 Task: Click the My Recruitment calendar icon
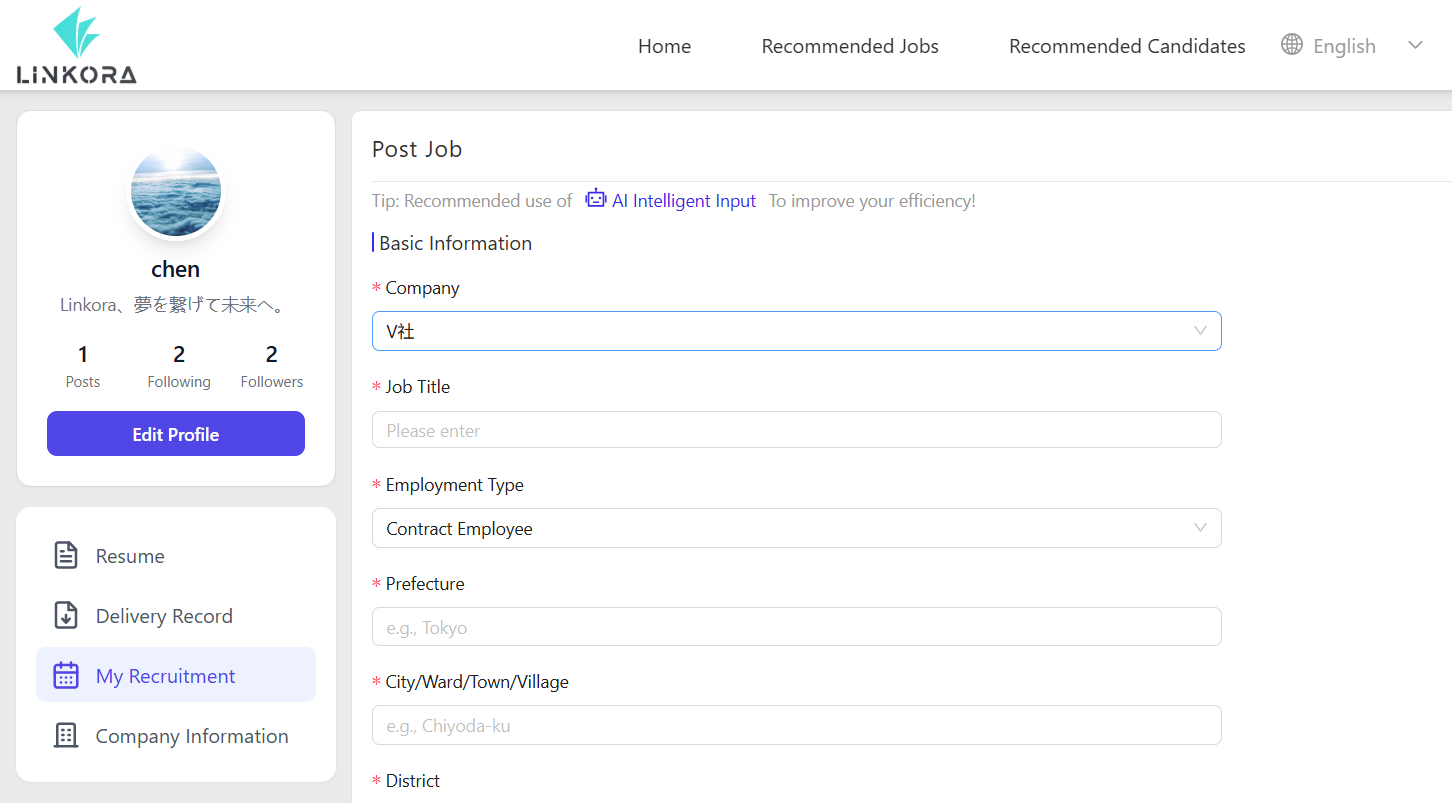(66, 676)
